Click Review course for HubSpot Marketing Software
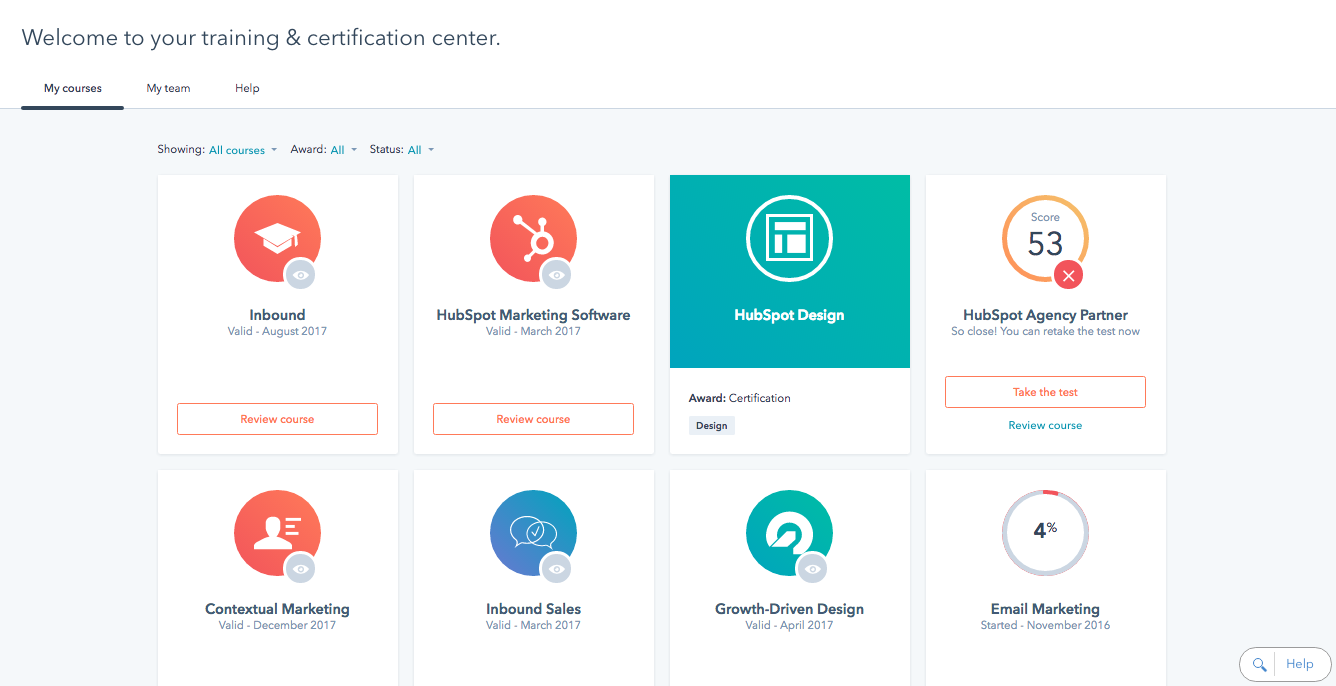The width and height of the screenshot is (1336, 686). pyautogui.click(x=533, y=419)
